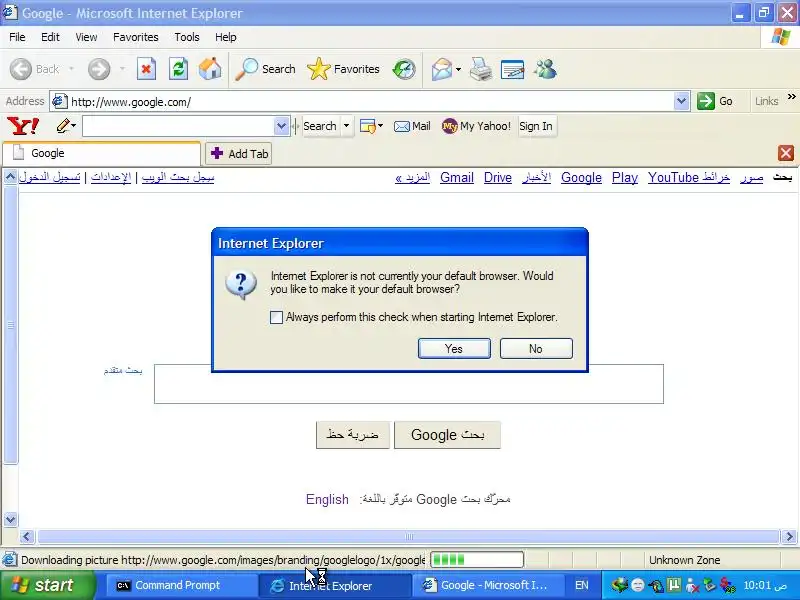
Task: Expand the pencil icon dropdown arrow
Action: (x=74, y=126)
